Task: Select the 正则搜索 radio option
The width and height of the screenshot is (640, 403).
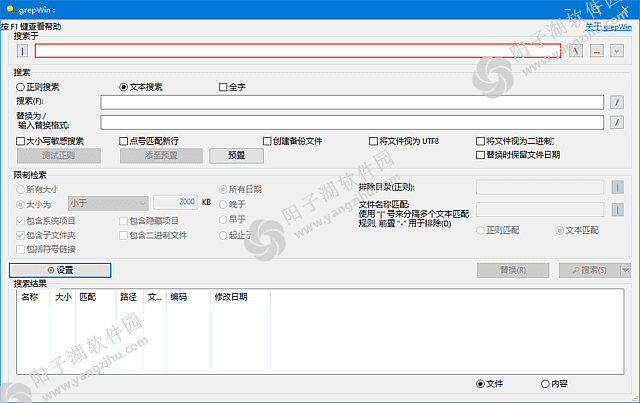Action: 38,87
